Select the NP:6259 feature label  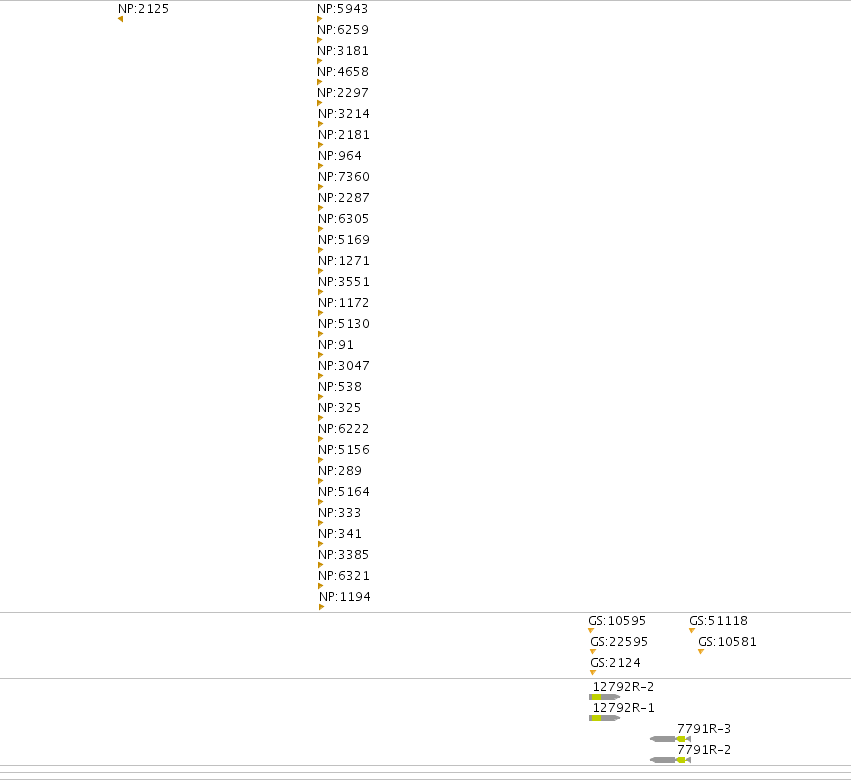pos(343,30)
